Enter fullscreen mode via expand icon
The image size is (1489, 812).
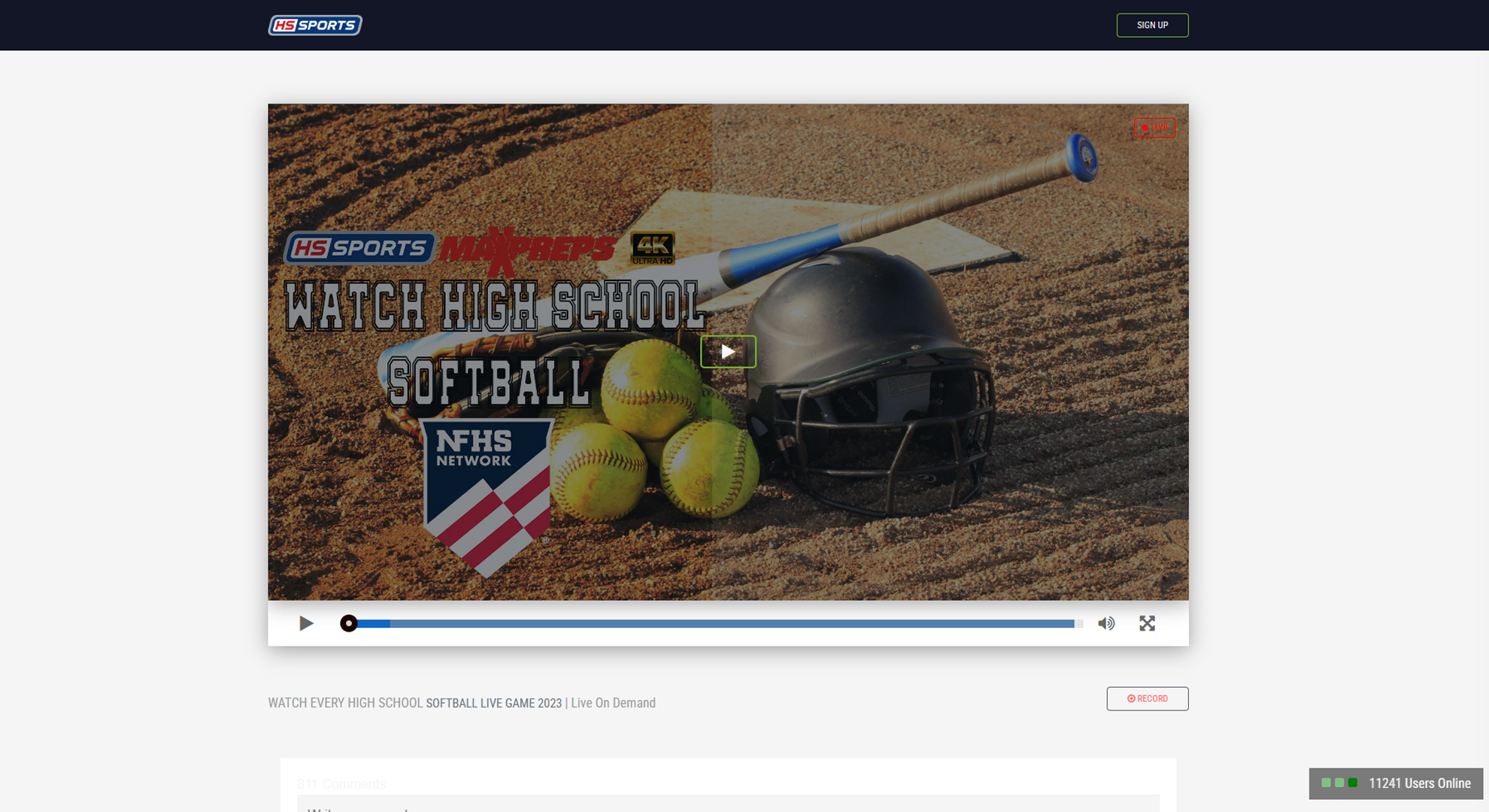[1147, 623]
